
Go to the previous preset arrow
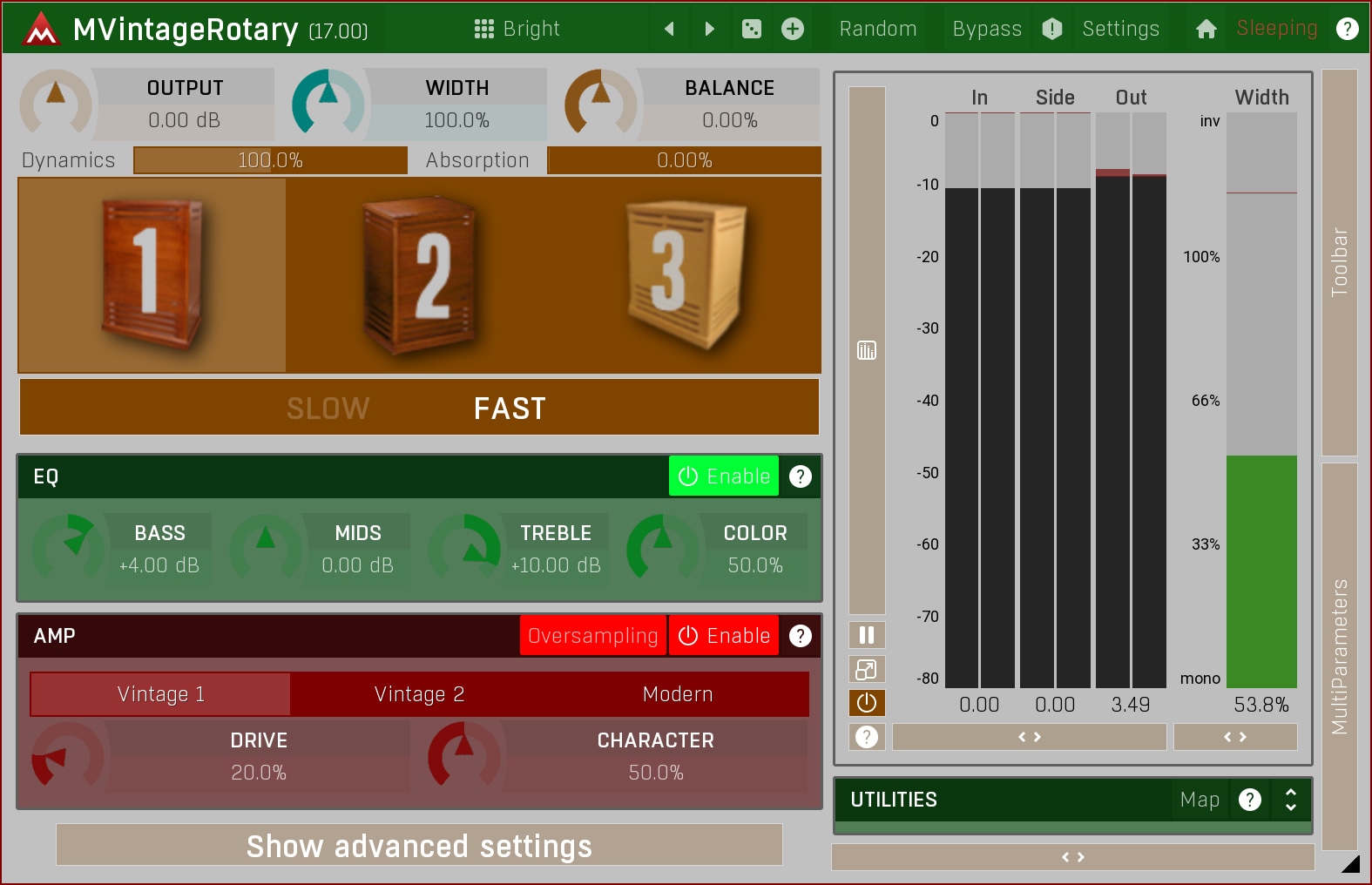(669, 29)
